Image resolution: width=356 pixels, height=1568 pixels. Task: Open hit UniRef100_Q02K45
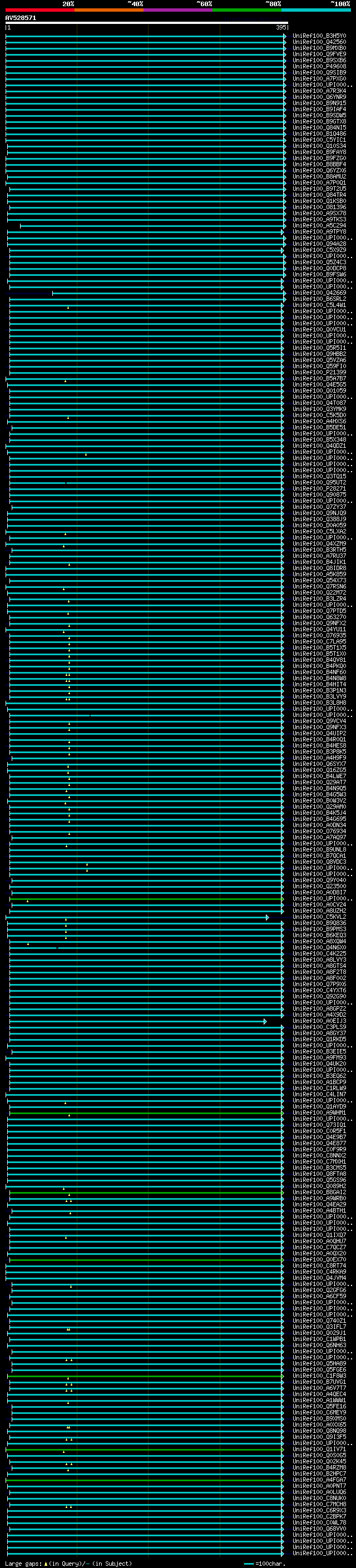[319, 1461]
